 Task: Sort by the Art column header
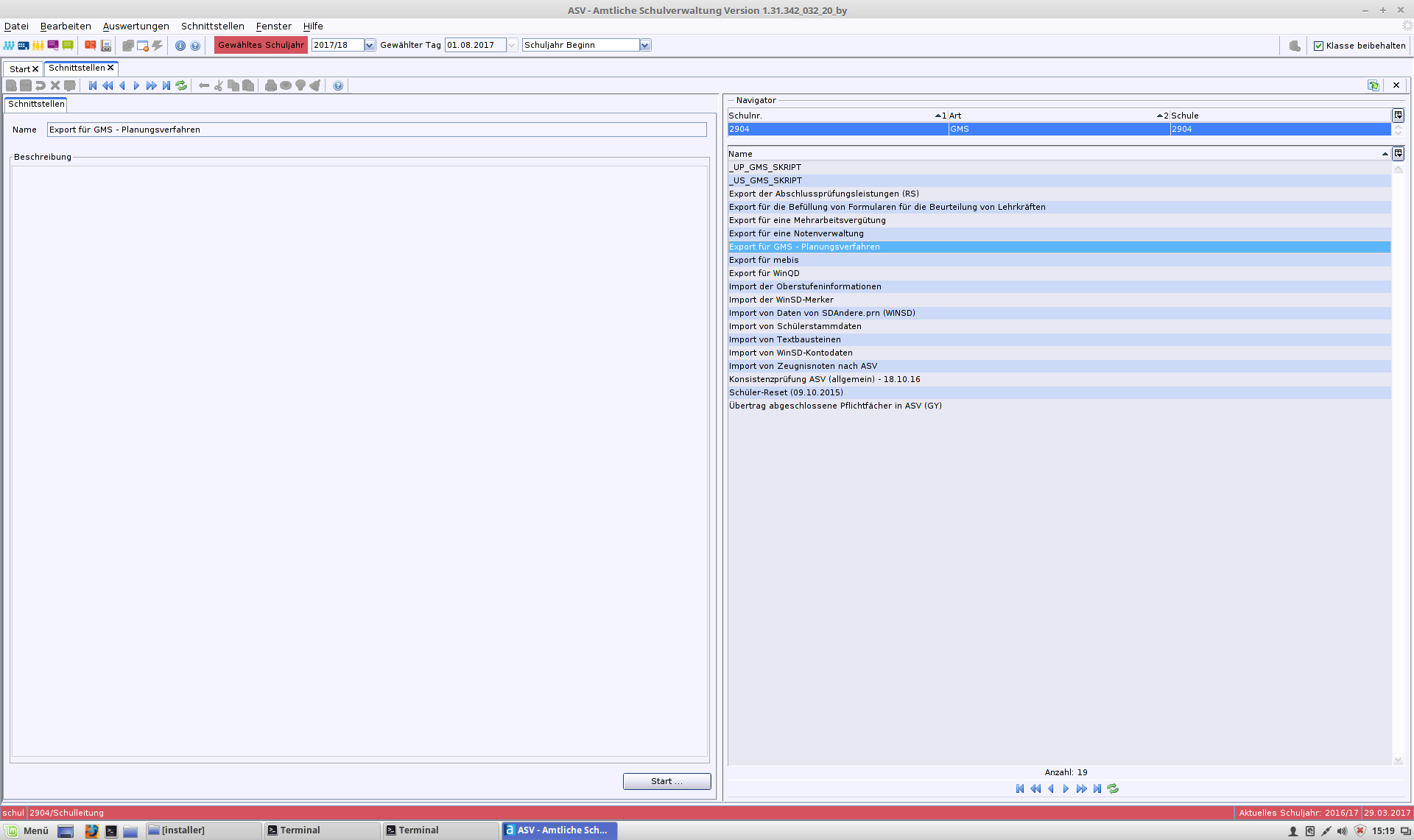click(1058, 116)
